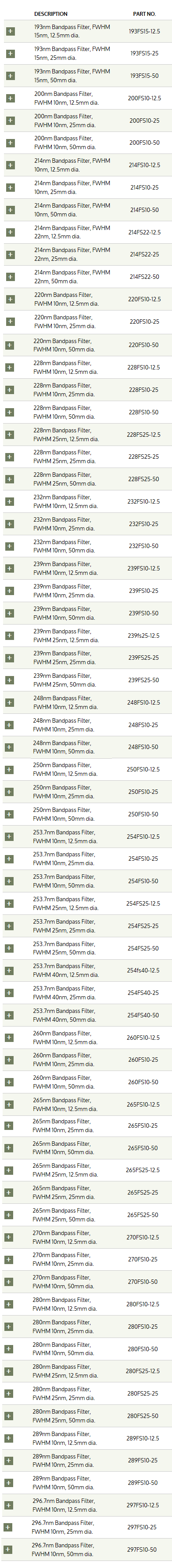Click the plus icon next to 228FS25-25
Viewport: 172px width, 1568px height.
click(9, 457)
